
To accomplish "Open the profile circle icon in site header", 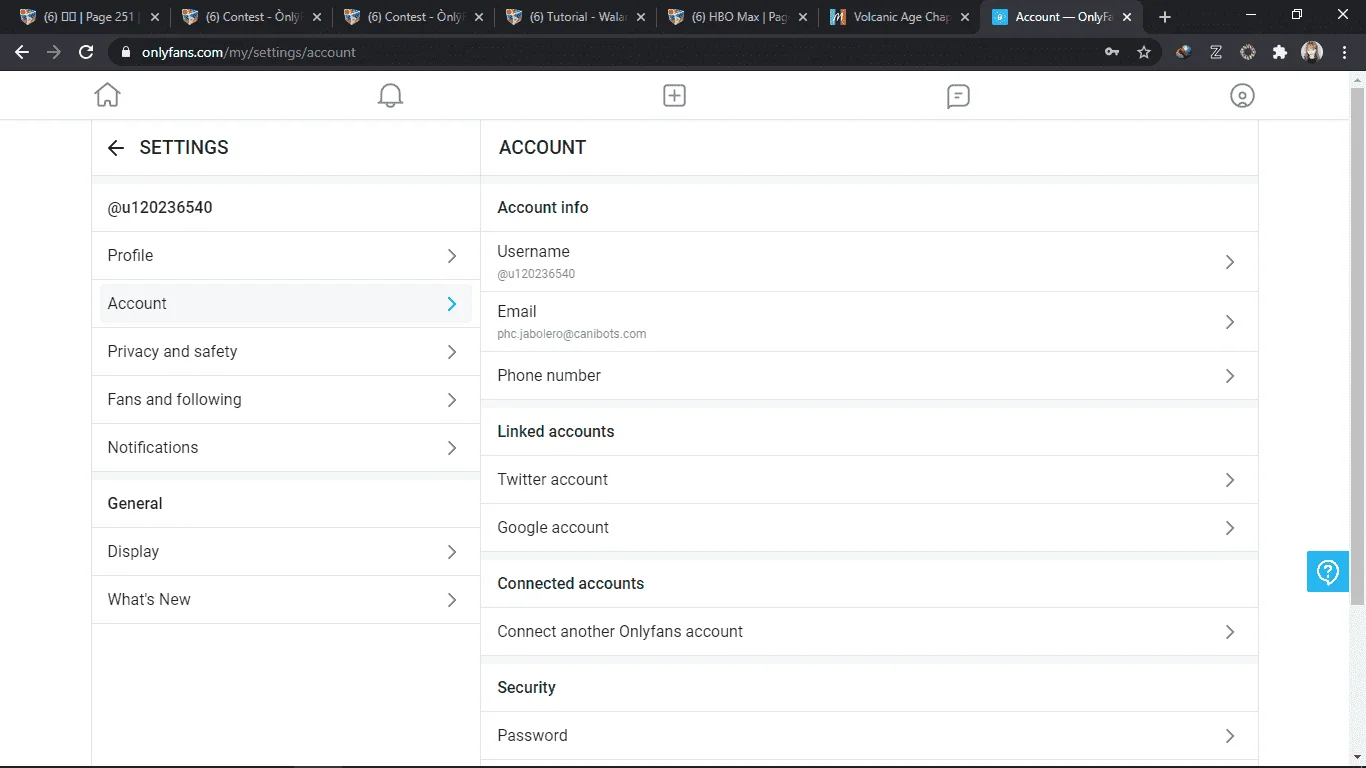I will (x=1242, y=96).
